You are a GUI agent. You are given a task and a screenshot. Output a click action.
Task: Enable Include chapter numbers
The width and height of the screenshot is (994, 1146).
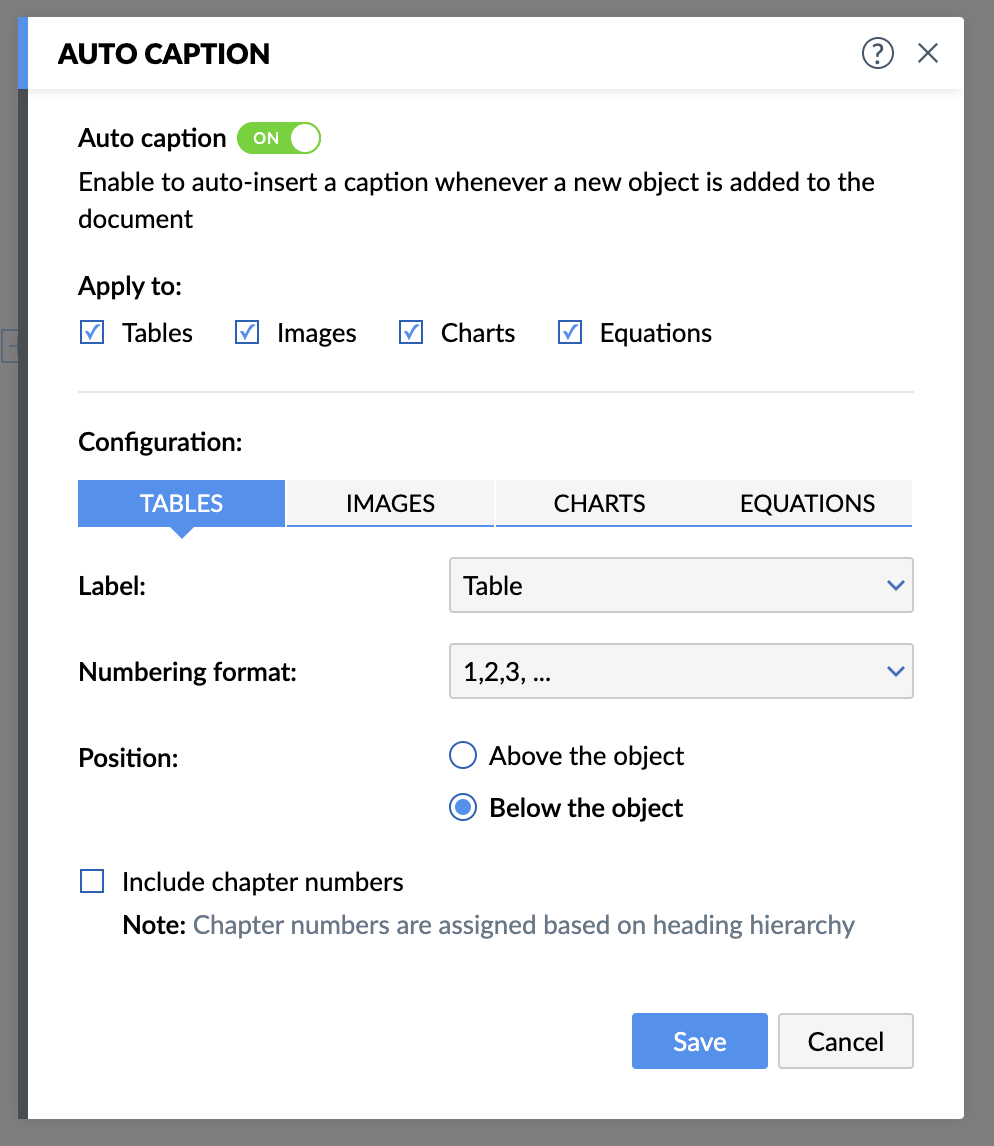92,882
